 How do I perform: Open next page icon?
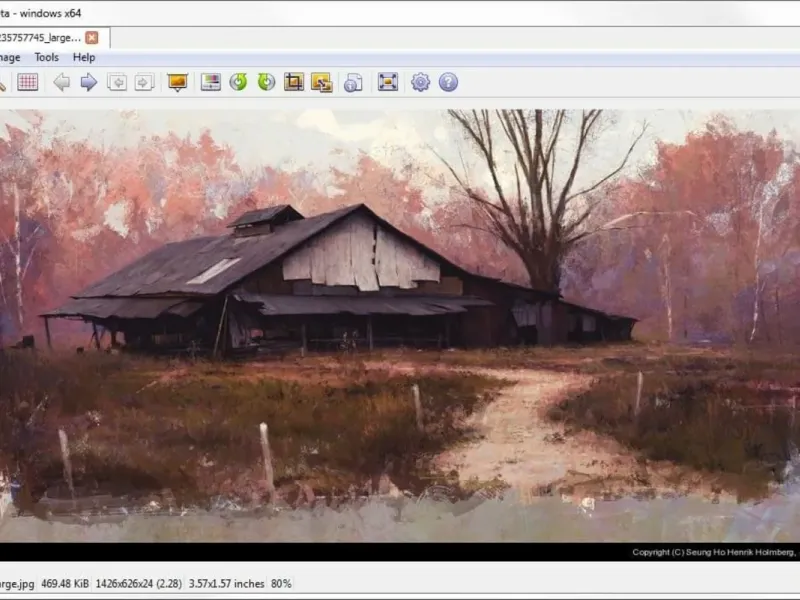coord(144,82)
